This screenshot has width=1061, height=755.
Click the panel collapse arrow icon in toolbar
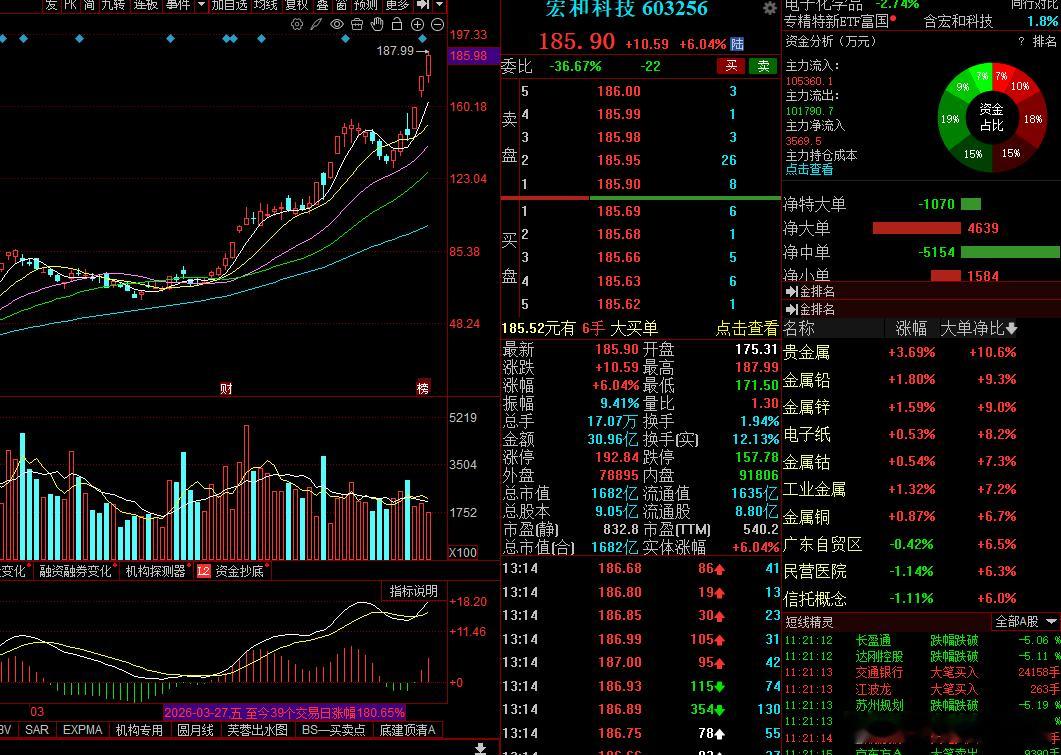[423, 5]
